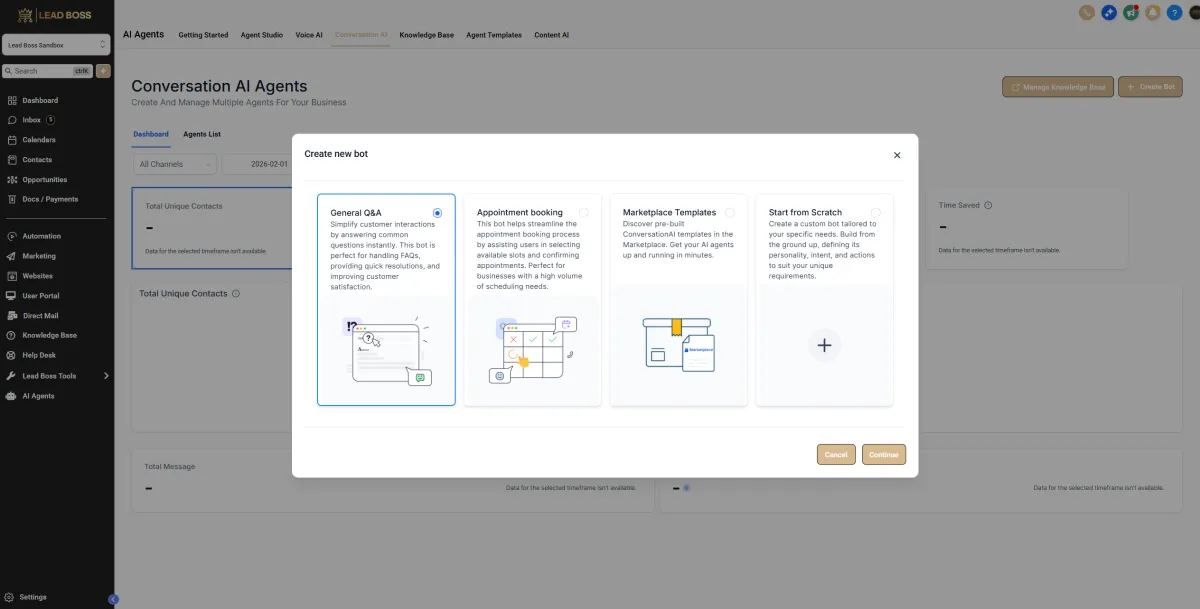The image size is (1200, 609).
Task: Click the Manage Knowledge Base button
Action: click(1058, 87)
